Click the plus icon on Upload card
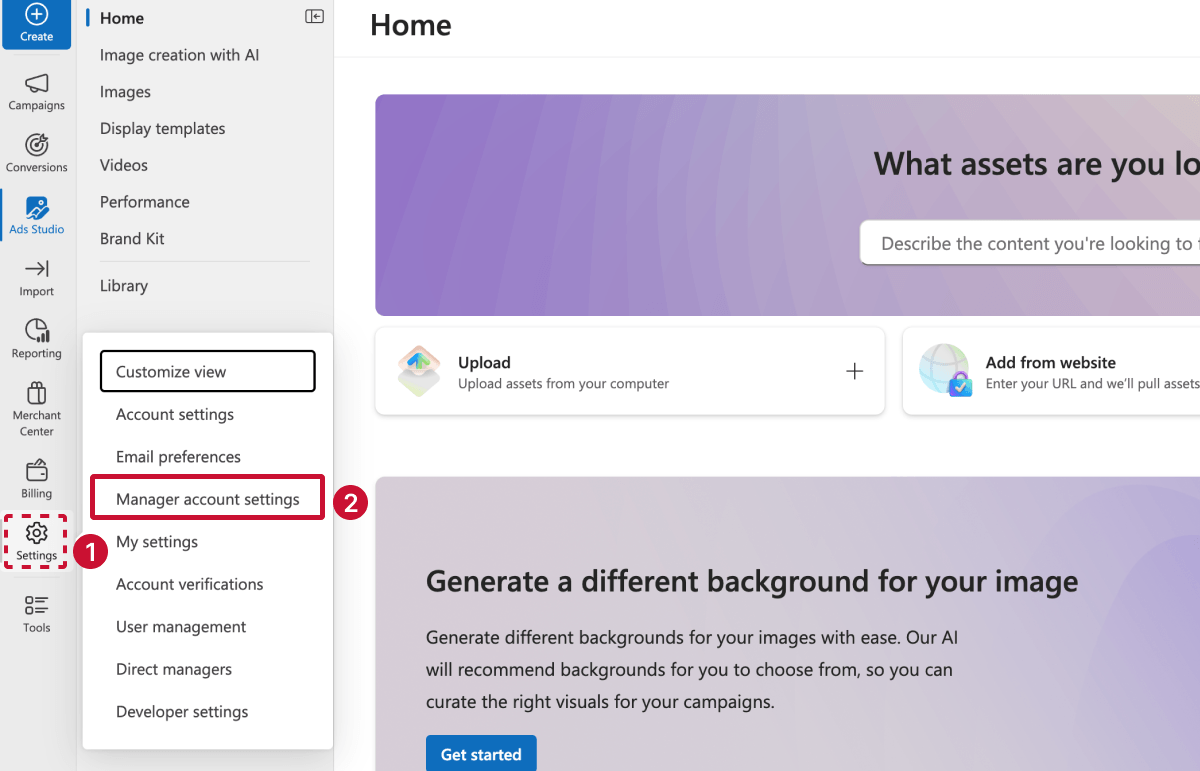This screenshot has height=771, width=1200. (855, 370)
